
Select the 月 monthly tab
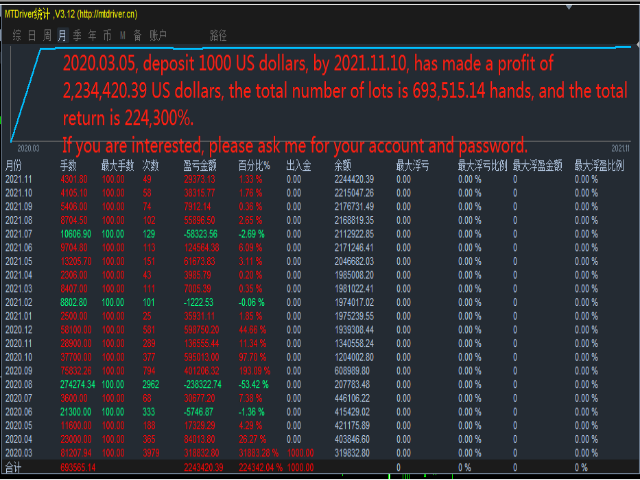62,36
